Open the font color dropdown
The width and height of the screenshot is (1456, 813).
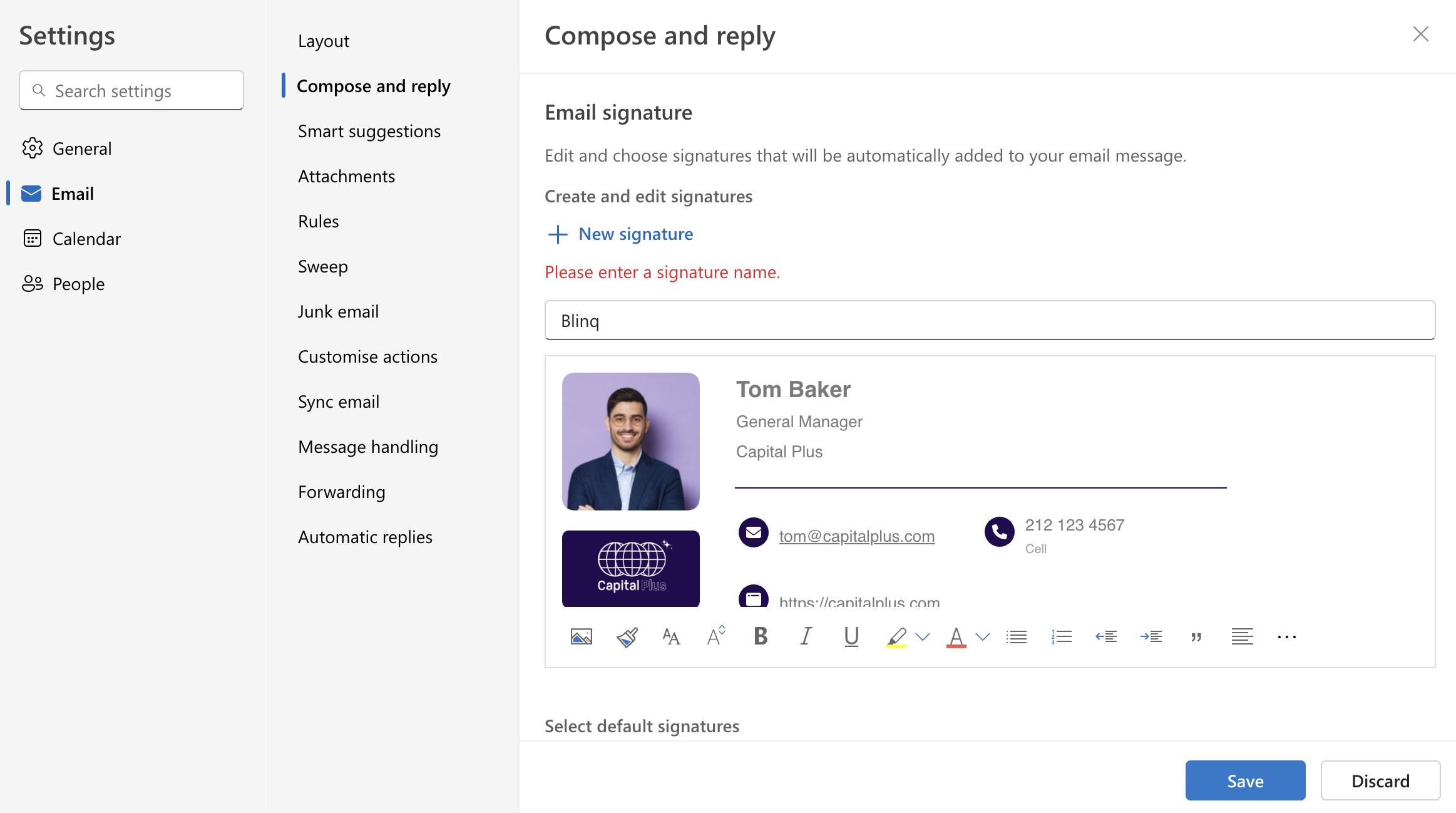tap(982, 636)
